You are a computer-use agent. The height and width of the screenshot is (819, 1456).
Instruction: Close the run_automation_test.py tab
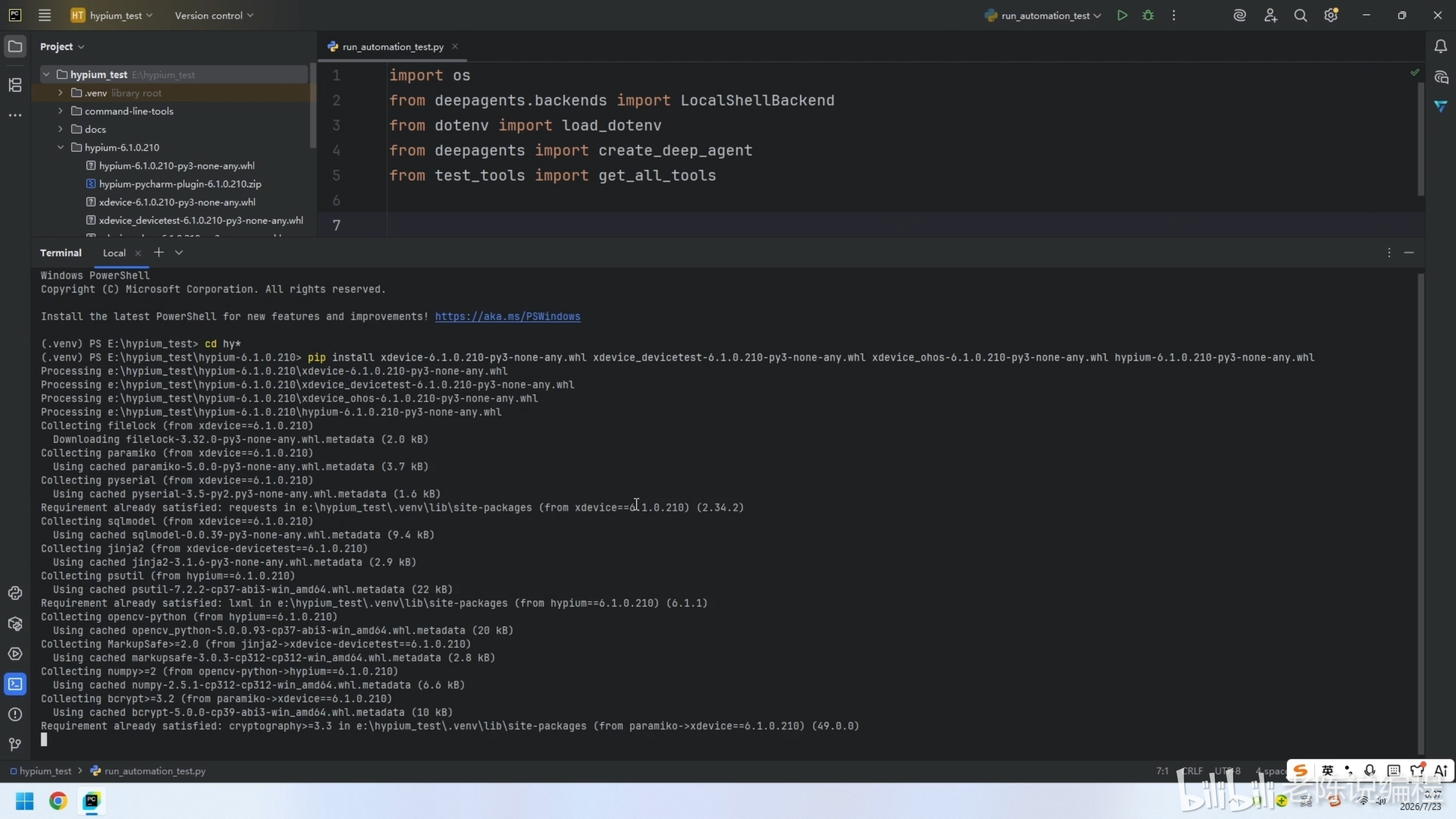pos(455,47)
